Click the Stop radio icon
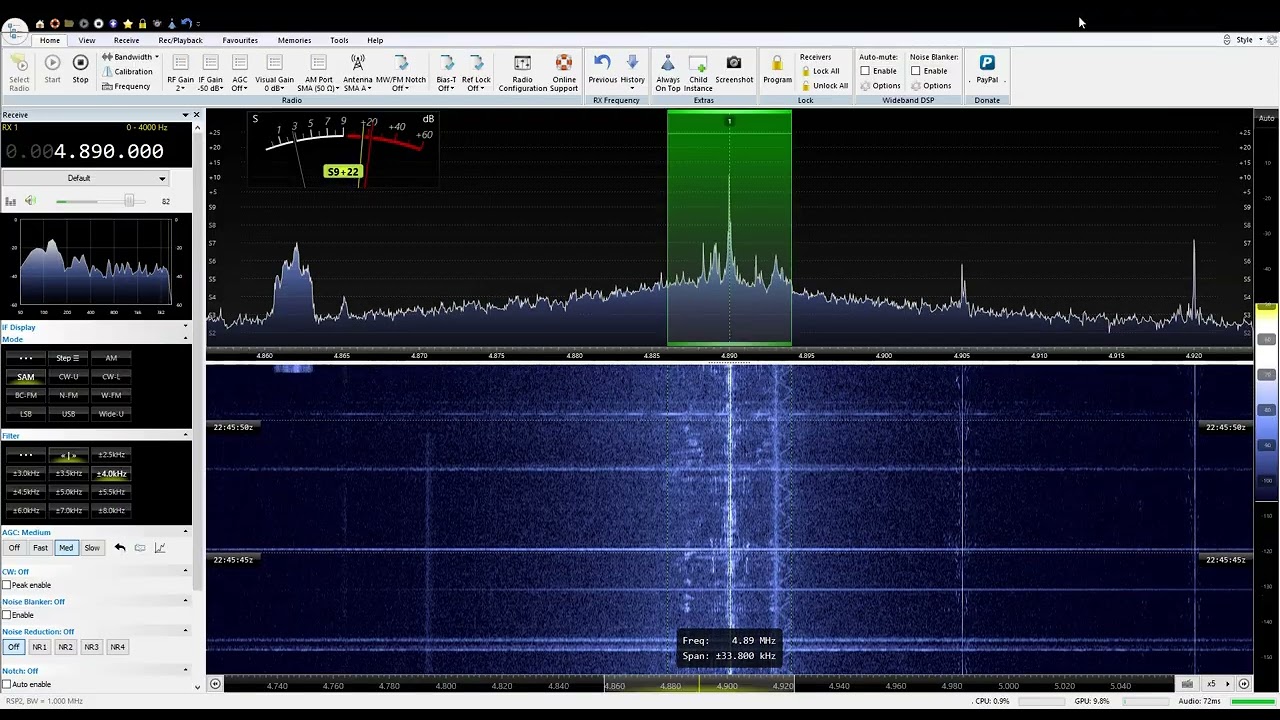1280x720 pixels. tap(80, 64)
